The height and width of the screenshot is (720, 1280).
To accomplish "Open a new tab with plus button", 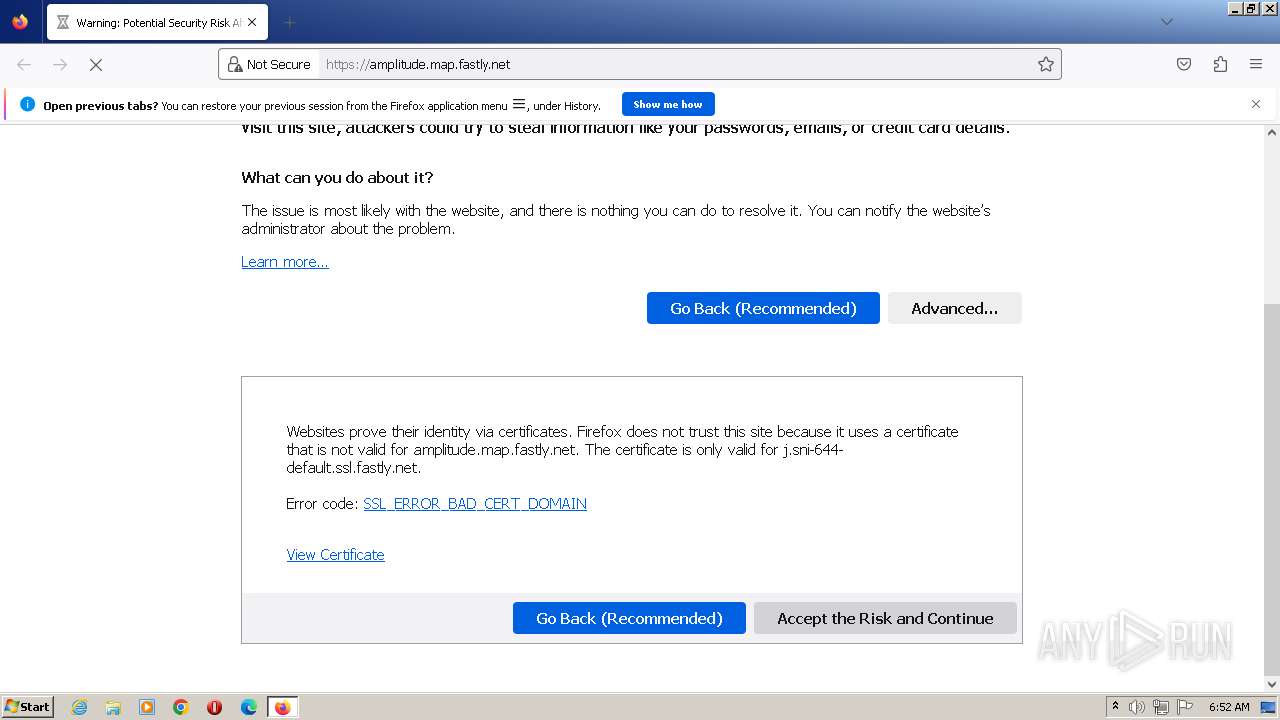I will pos(289,22).
